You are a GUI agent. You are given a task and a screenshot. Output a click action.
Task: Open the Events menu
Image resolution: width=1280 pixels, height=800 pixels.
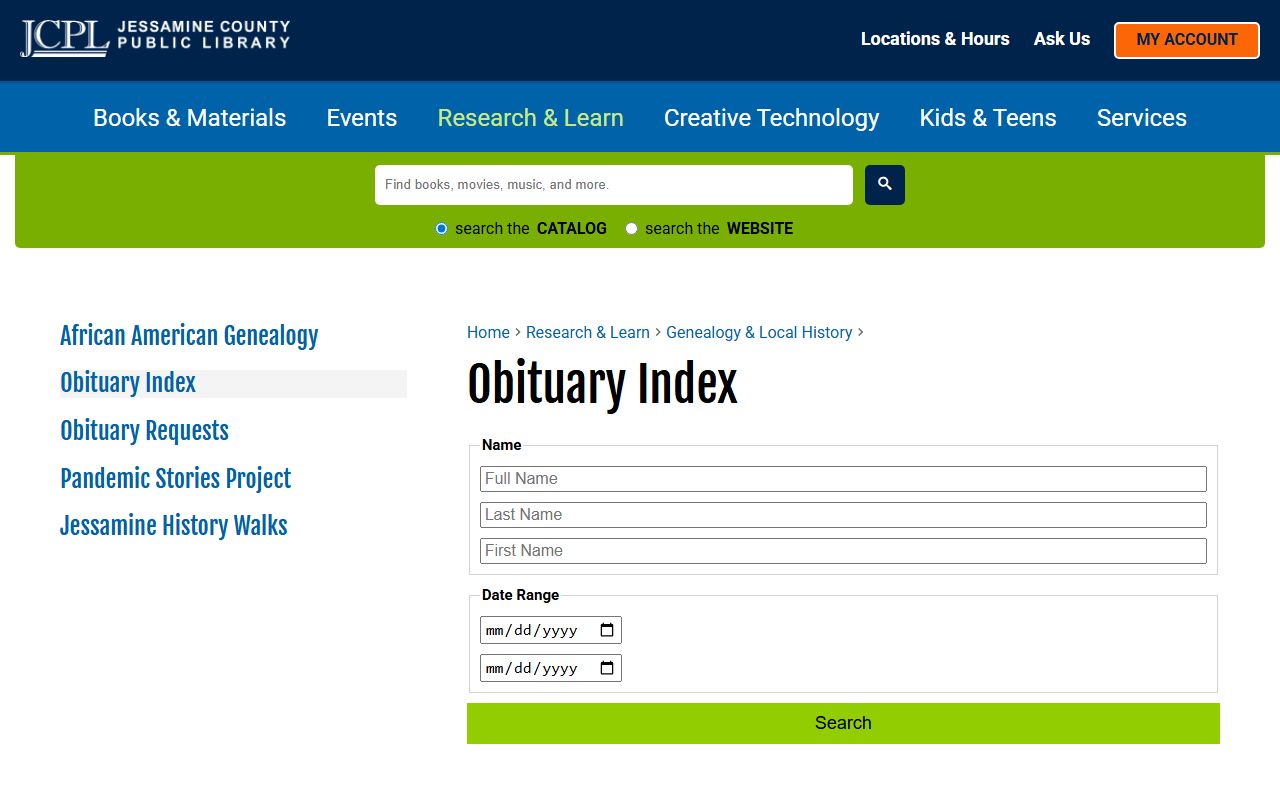[361, 118]
